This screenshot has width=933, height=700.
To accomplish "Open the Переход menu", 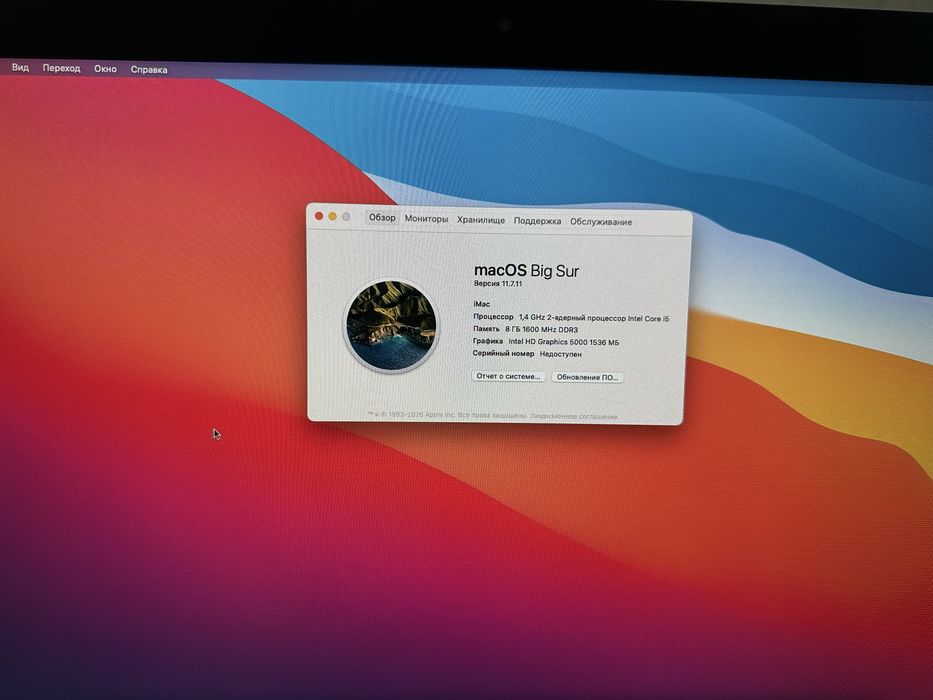I will pyautogui.click(x=61, y=68).
